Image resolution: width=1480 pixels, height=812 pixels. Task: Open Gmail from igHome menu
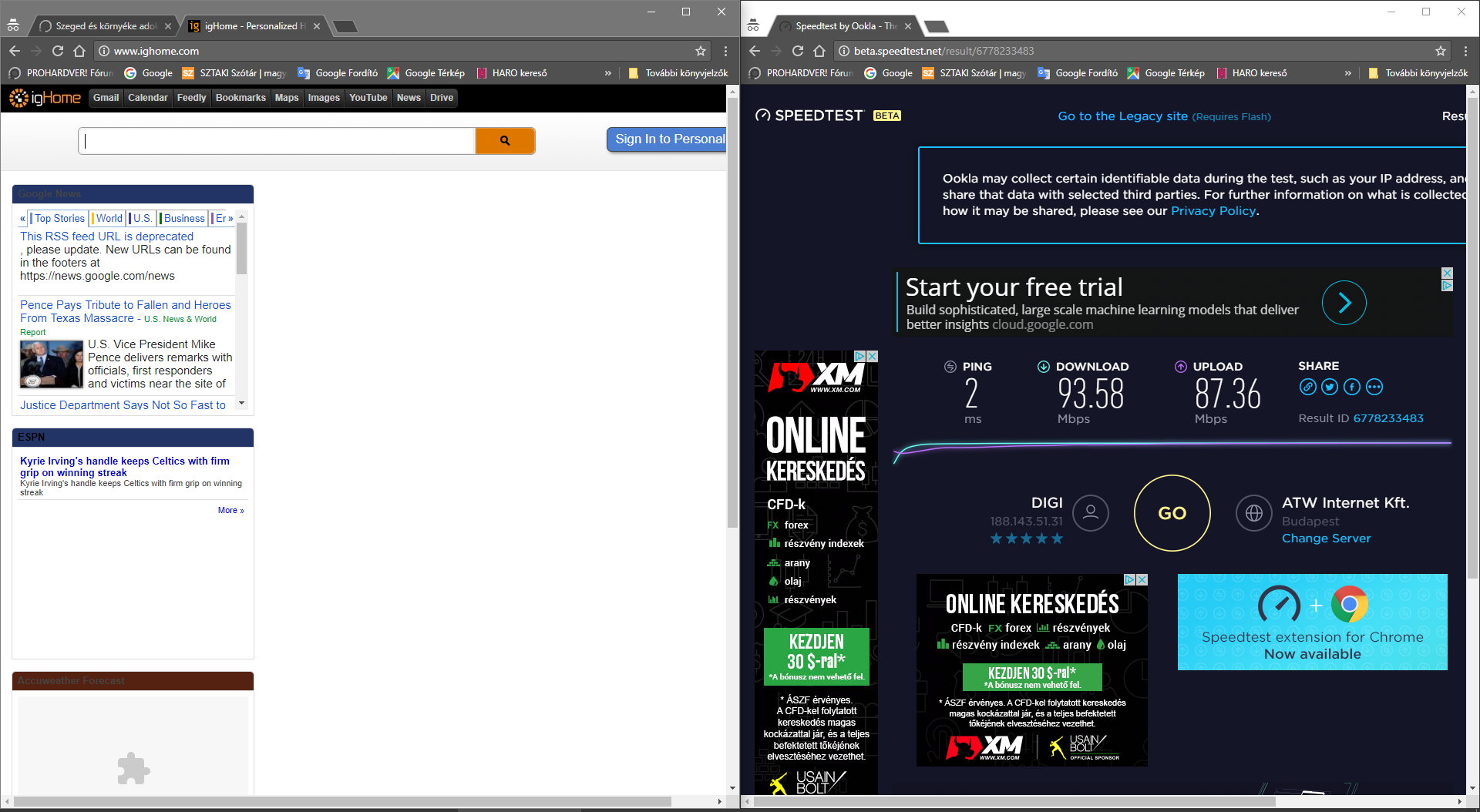coord(106,98)
